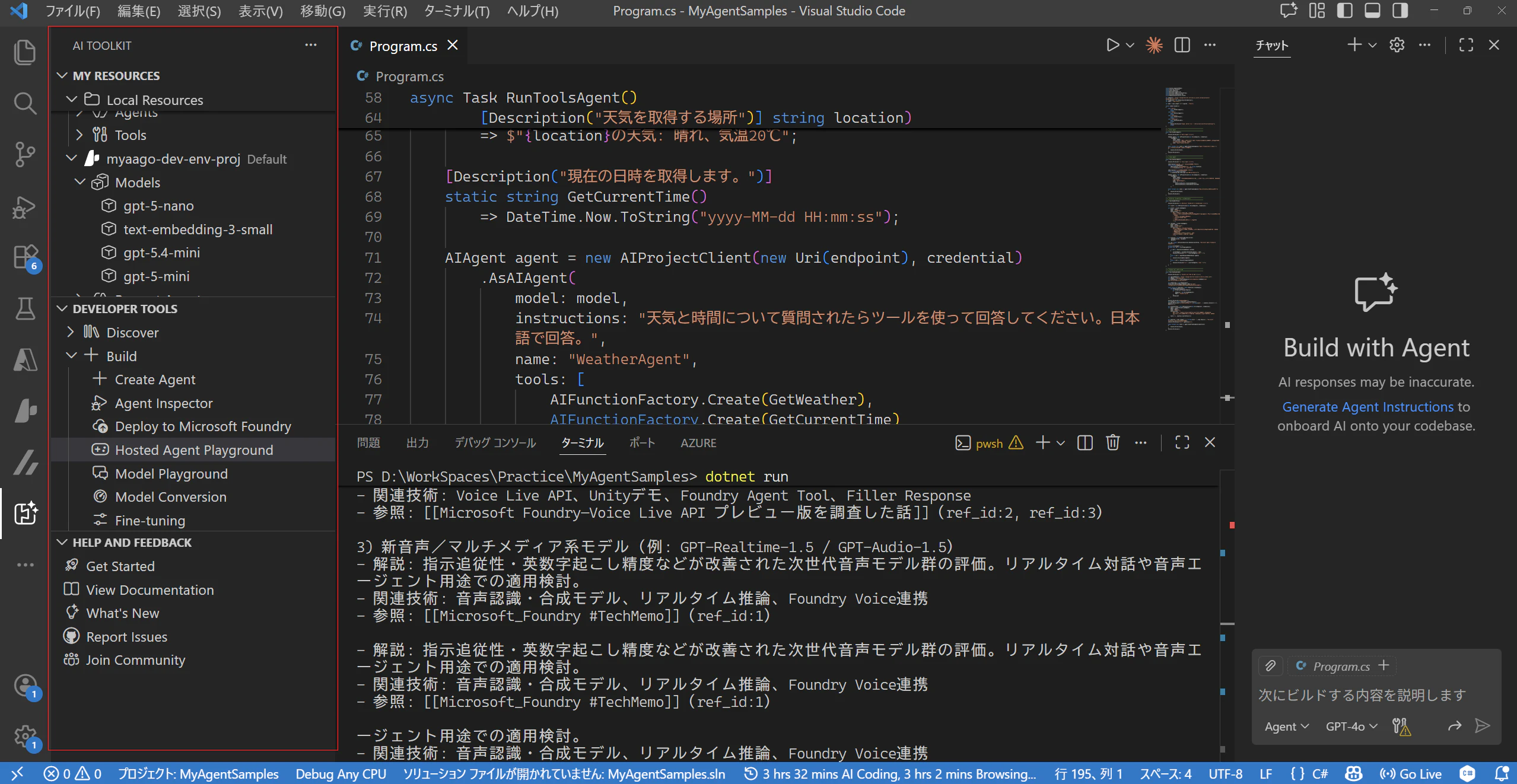1517x784 pixels.
Task: Switch to the 出力 panel tab
Action: tap(418, 443)
